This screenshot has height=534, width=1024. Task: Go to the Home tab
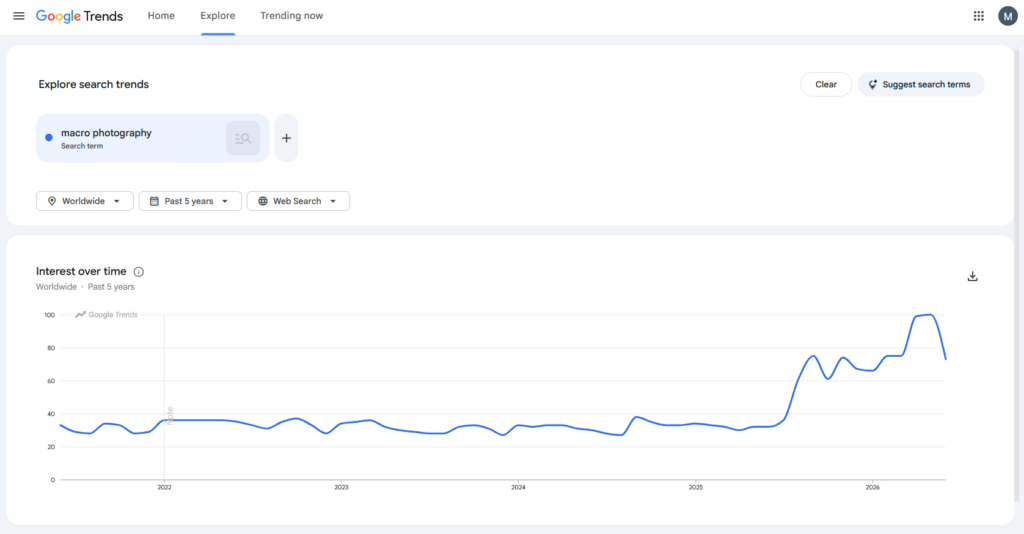point(161,16)
